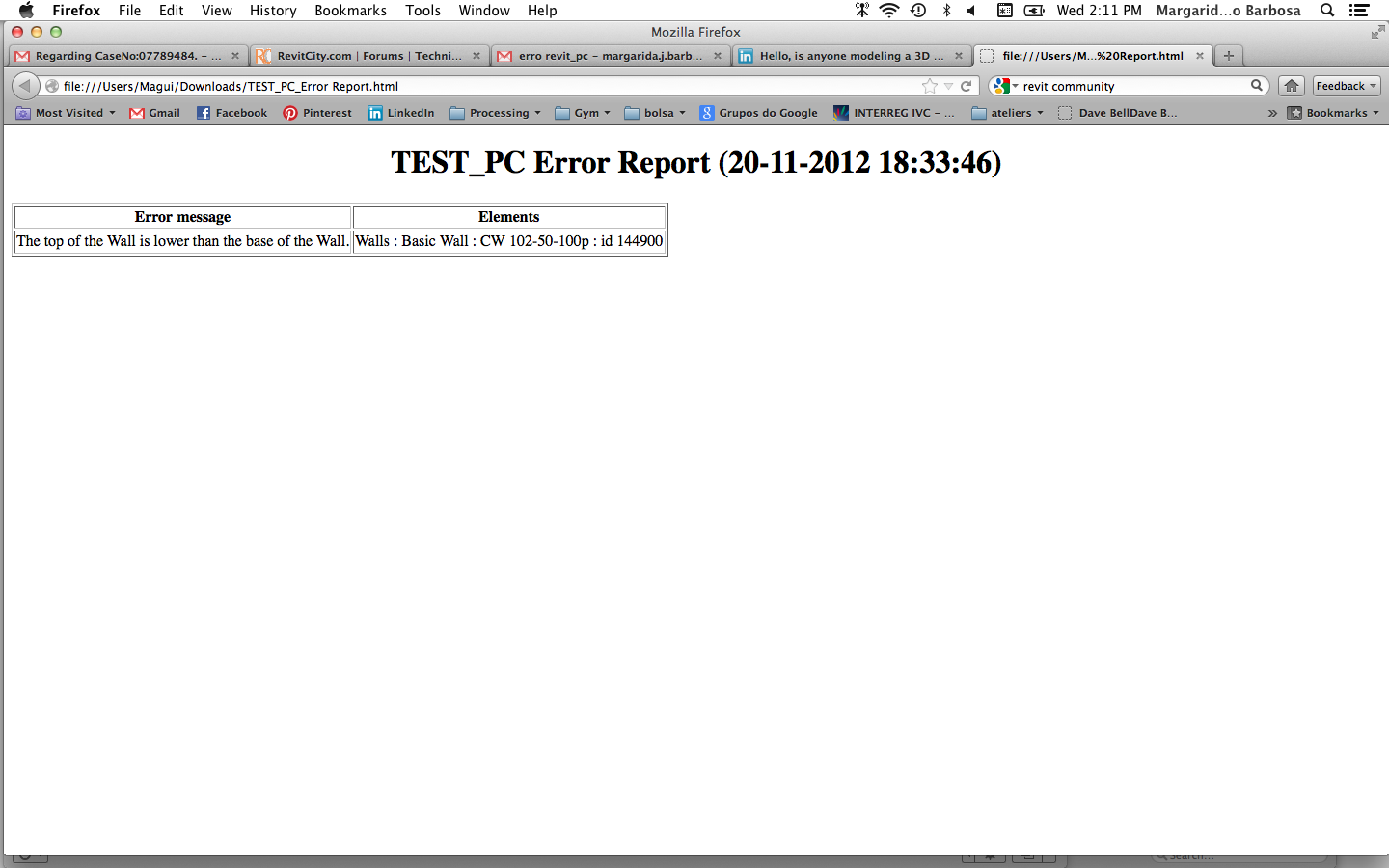1389x868 pixels.
Task: Click the Bluetooth icon in menu bar
Action: tap(946, 11)
